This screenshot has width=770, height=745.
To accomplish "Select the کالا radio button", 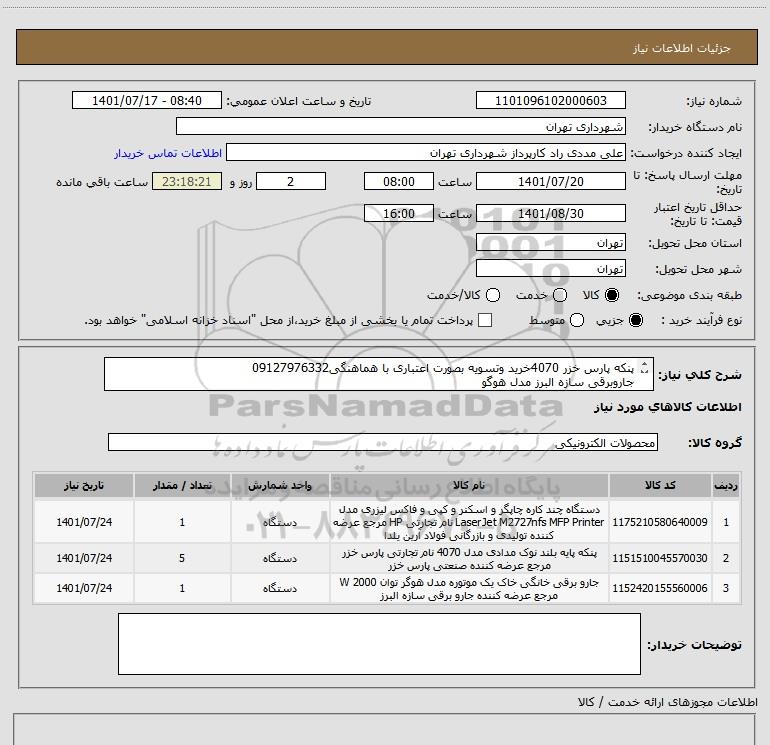I will click(x=612, y=295).
